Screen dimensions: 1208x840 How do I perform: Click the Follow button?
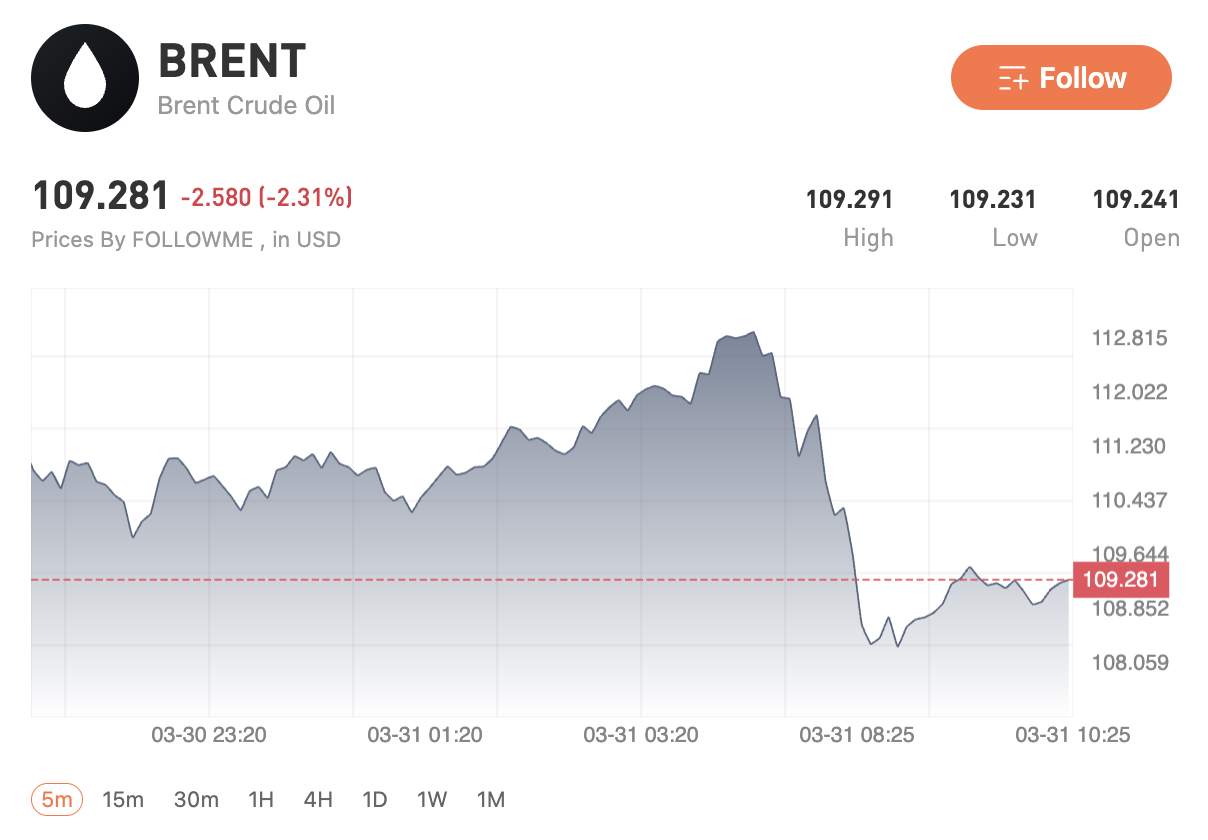pos(1061,78)
